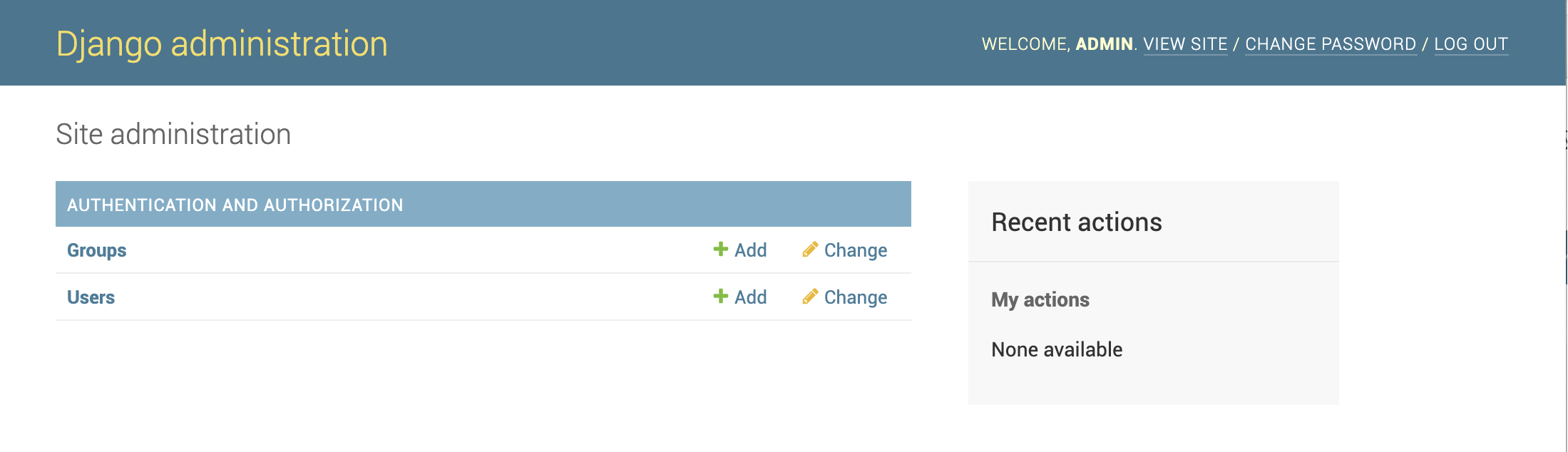1568x452 pixels.
Task: Click the ADMIN username in the welcome text
Action: (1104, 44)
